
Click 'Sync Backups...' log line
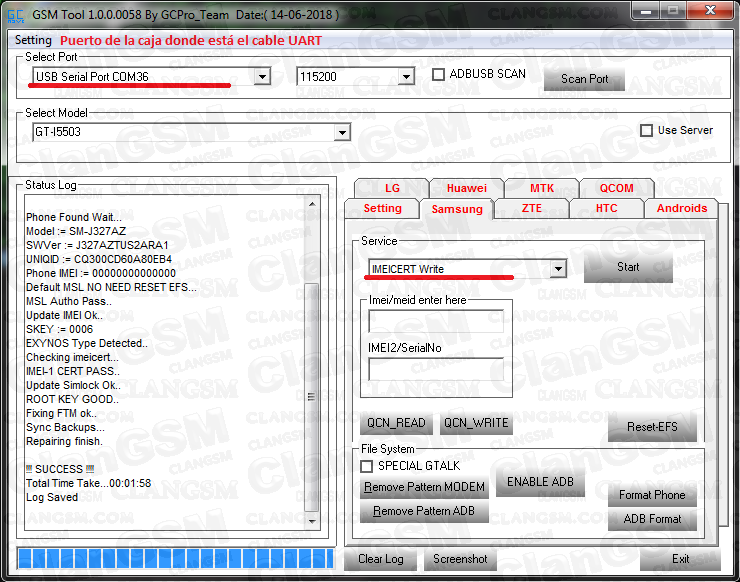[65, 428]
